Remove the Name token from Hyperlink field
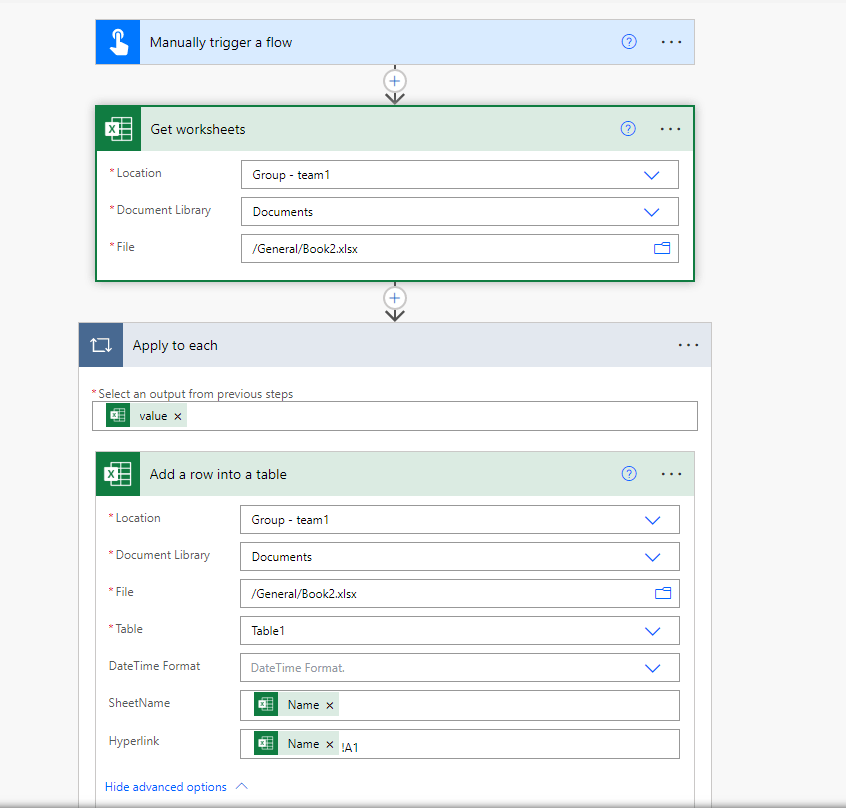The image size is (846, 808). tap(330, 744)
